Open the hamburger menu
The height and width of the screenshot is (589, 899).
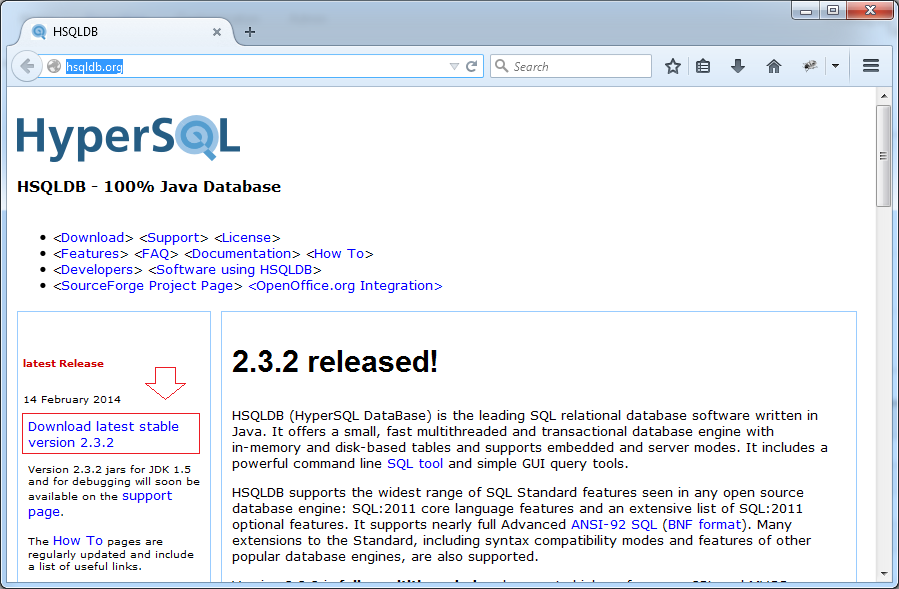[x=871, y=66]
